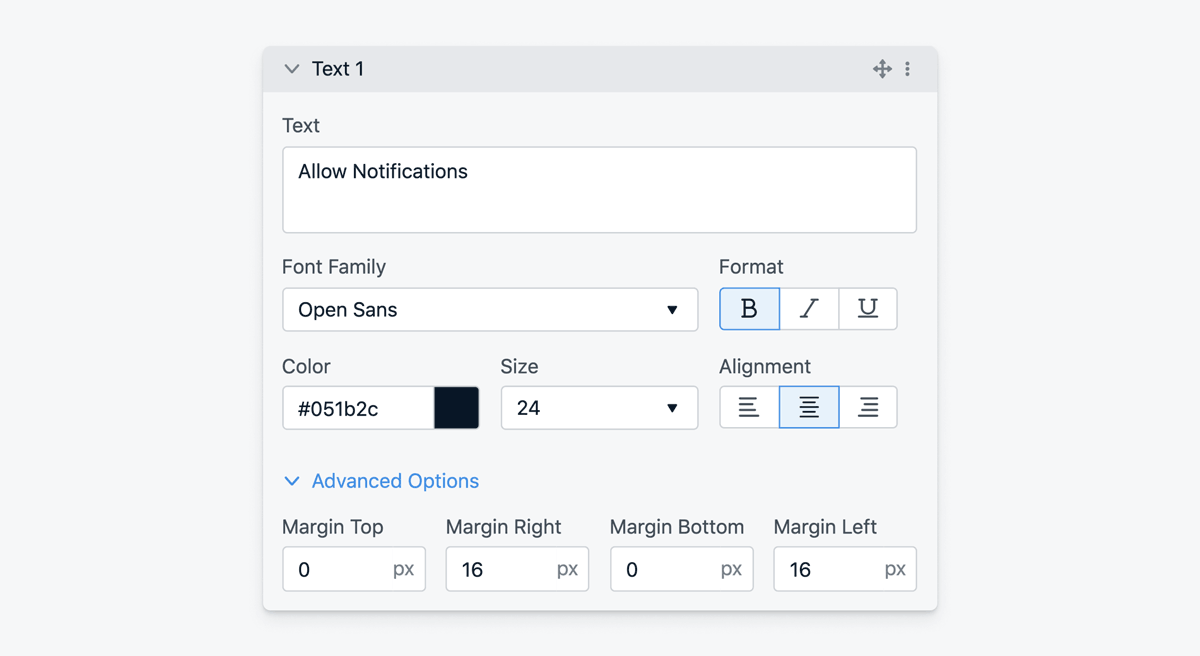This screenshot has height=656, width=1200.
Task: Click the Color label
Action: (306, 366)
